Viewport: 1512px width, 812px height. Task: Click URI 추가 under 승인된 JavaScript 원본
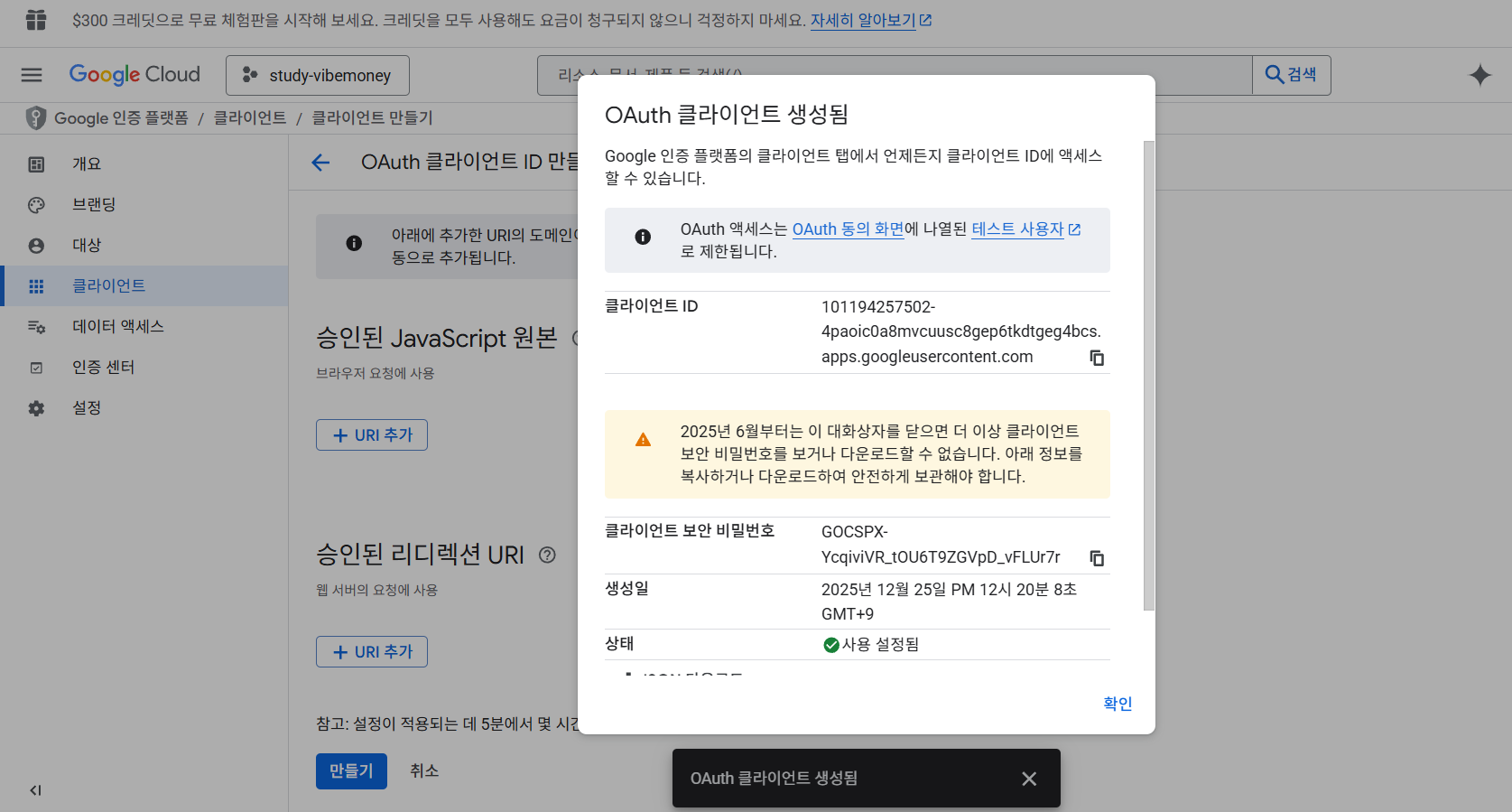coord(372,435)
